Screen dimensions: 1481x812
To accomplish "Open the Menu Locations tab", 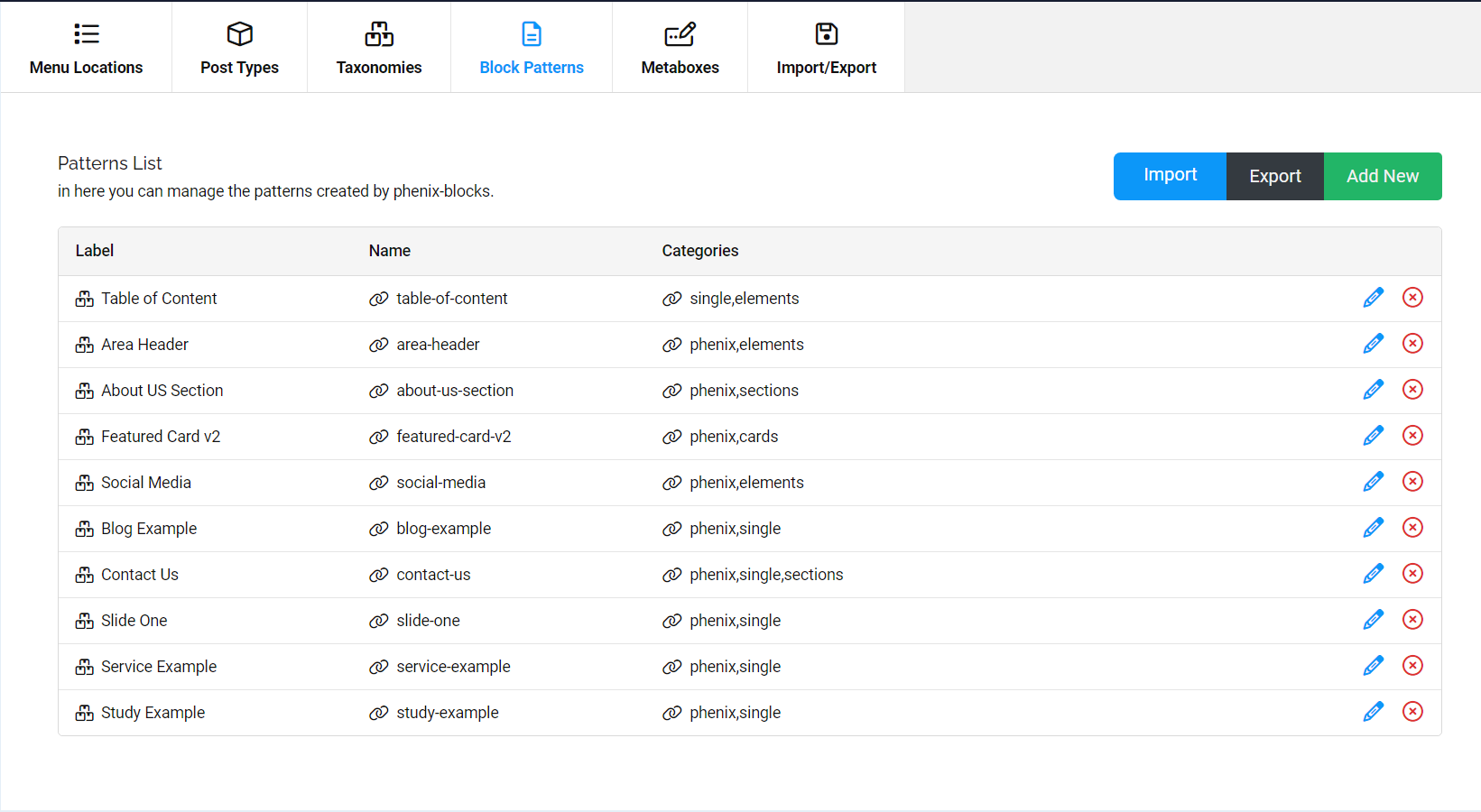I will click(x=86, y=48).
